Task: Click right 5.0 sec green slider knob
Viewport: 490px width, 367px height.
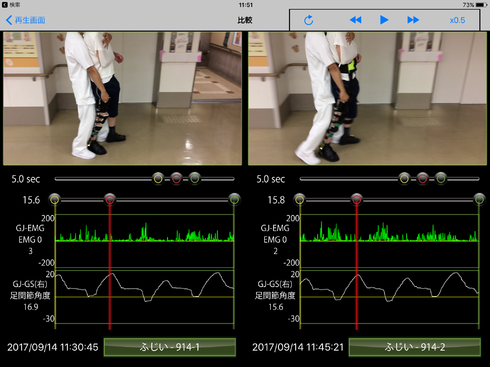Action: (x=441, y=179)
